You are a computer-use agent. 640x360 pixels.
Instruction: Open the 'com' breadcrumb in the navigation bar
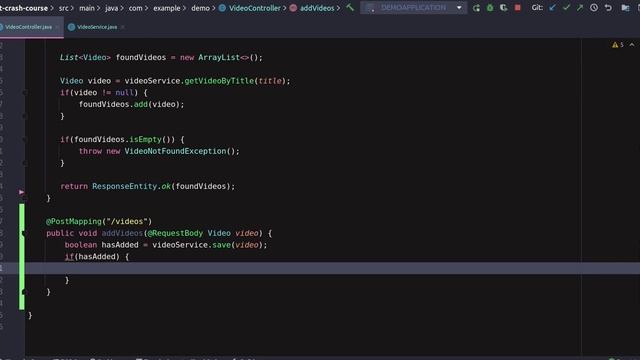click(136, 8)
